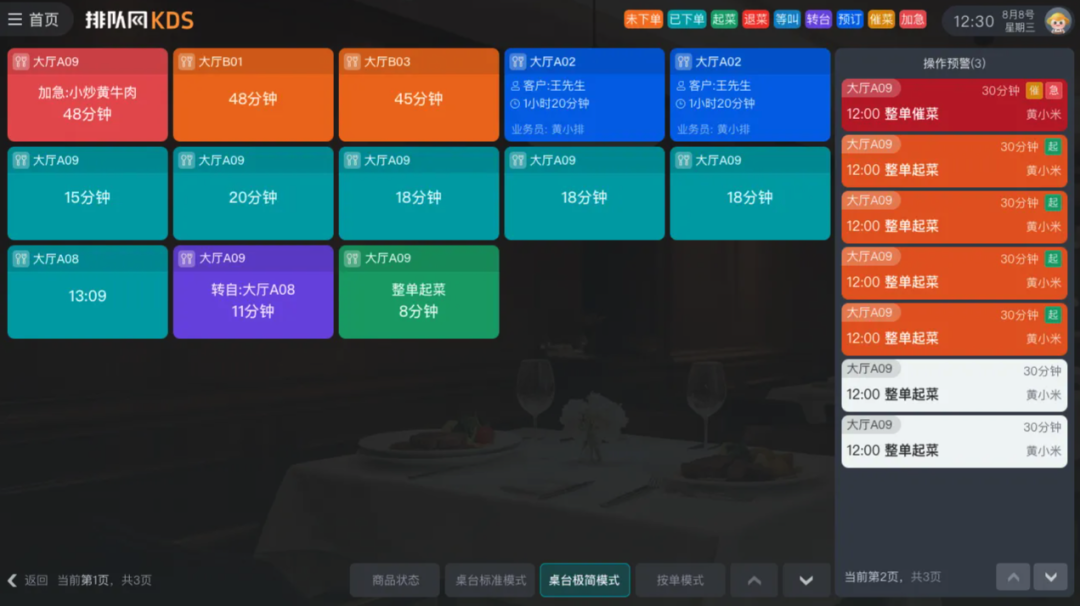Click the table icon on the 大厅B01 card
The width and height of the screenshot is (1080, 606).
coord(187,61)
